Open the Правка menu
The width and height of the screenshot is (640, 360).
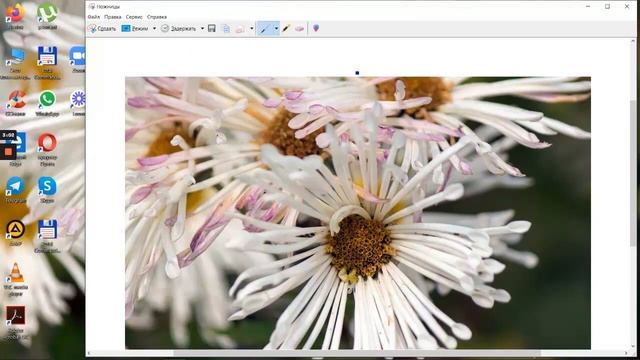[112, 17]
